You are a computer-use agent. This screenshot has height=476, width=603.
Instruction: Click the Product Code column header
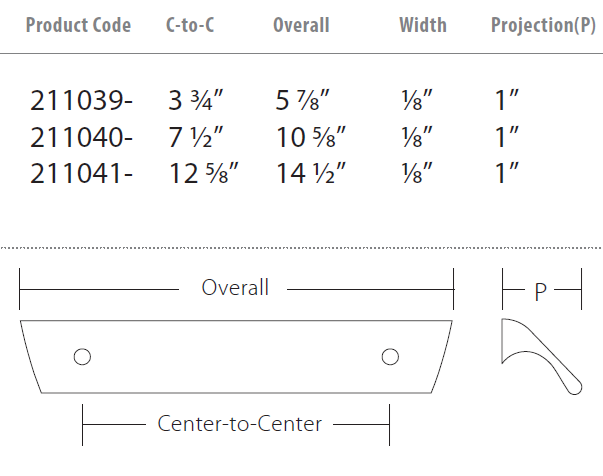point(78,25)
